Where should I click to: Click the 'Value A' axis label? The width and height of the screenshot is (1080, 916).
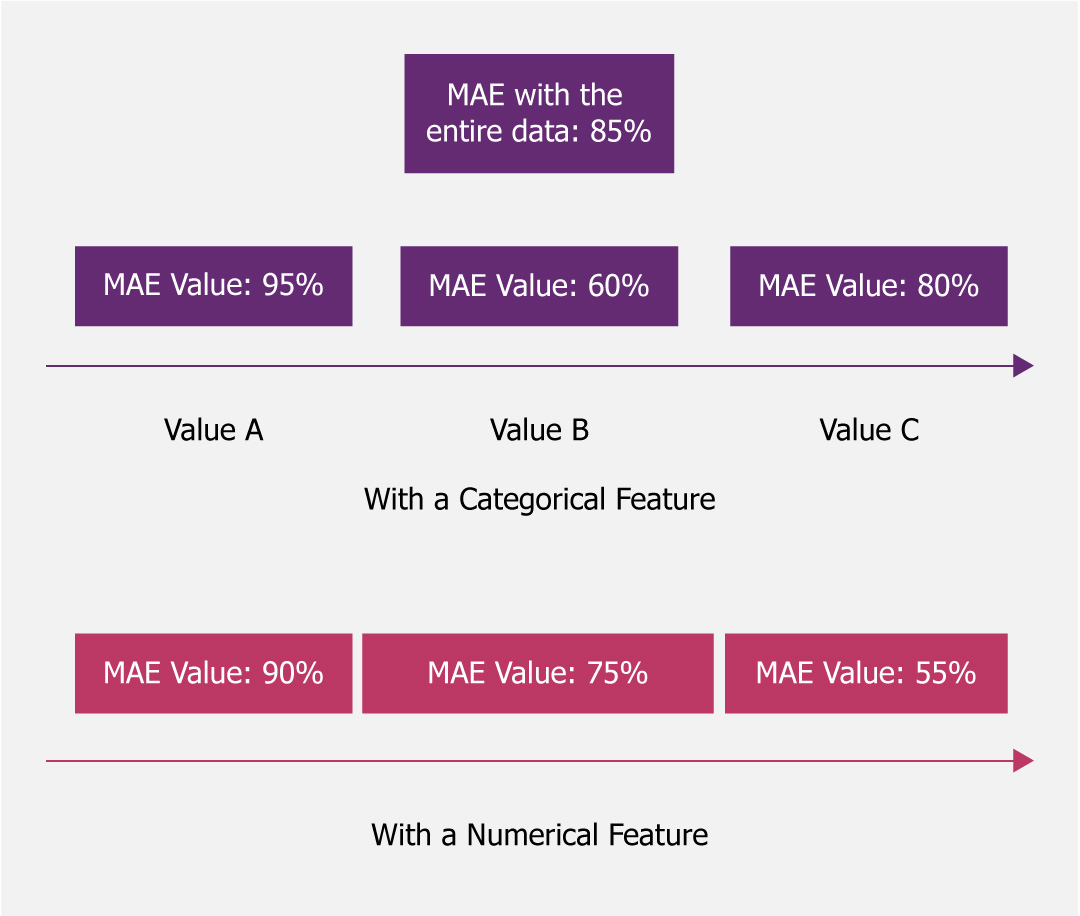tap(213, 430)
